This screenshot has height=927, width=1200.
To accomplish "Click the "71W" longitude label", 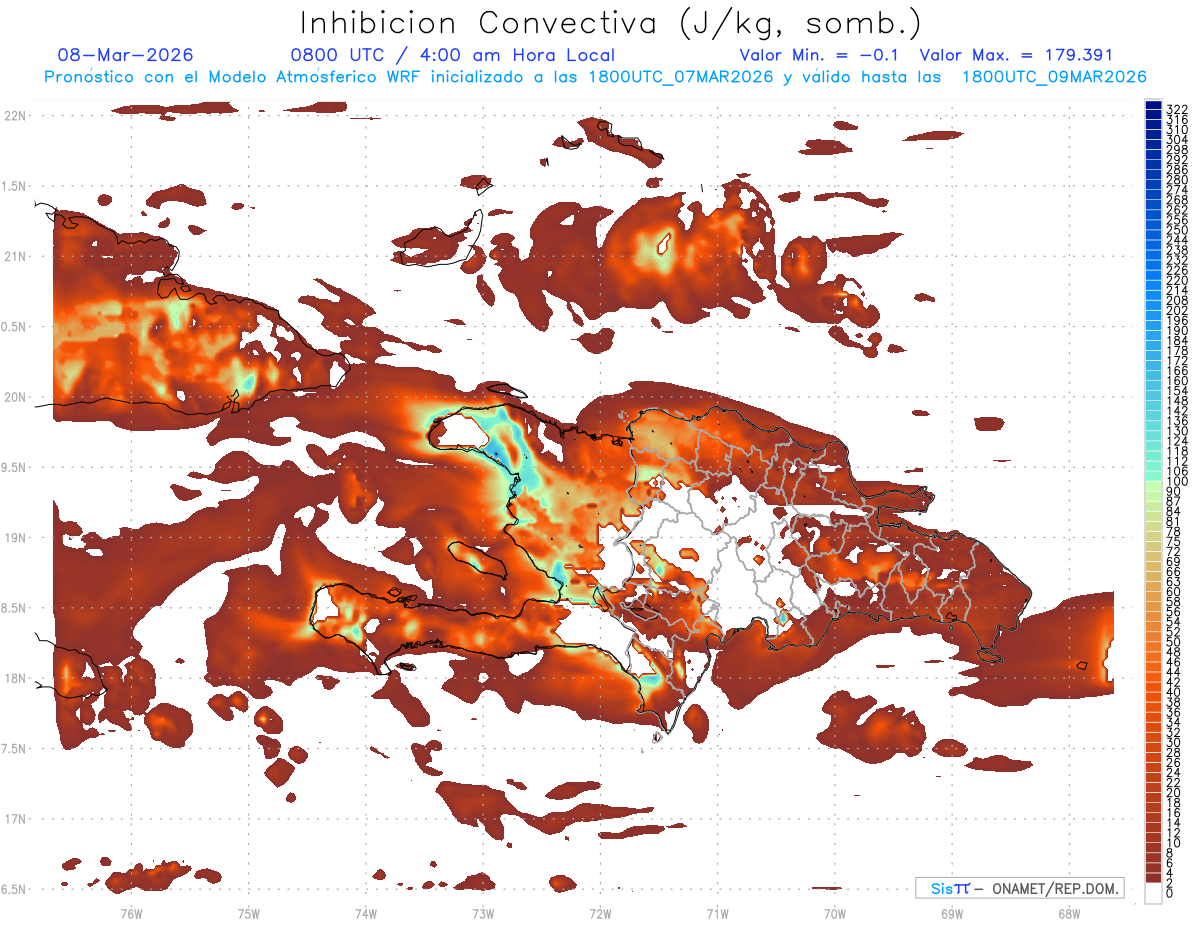I will tap(717, 913).
